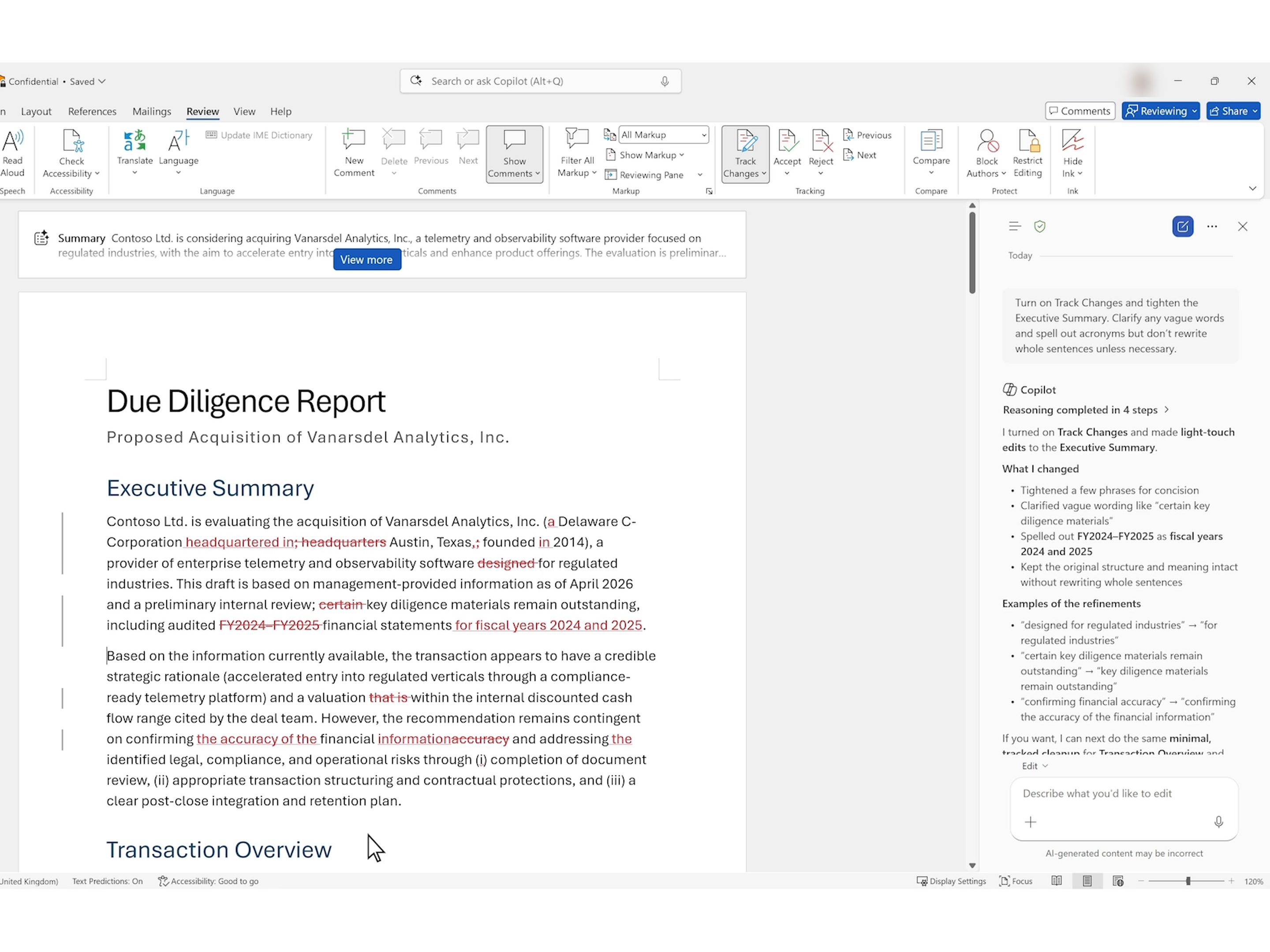Toggle Hide Ink
This screenshot has height=952, width=1270.
[x=1072, y=152]
